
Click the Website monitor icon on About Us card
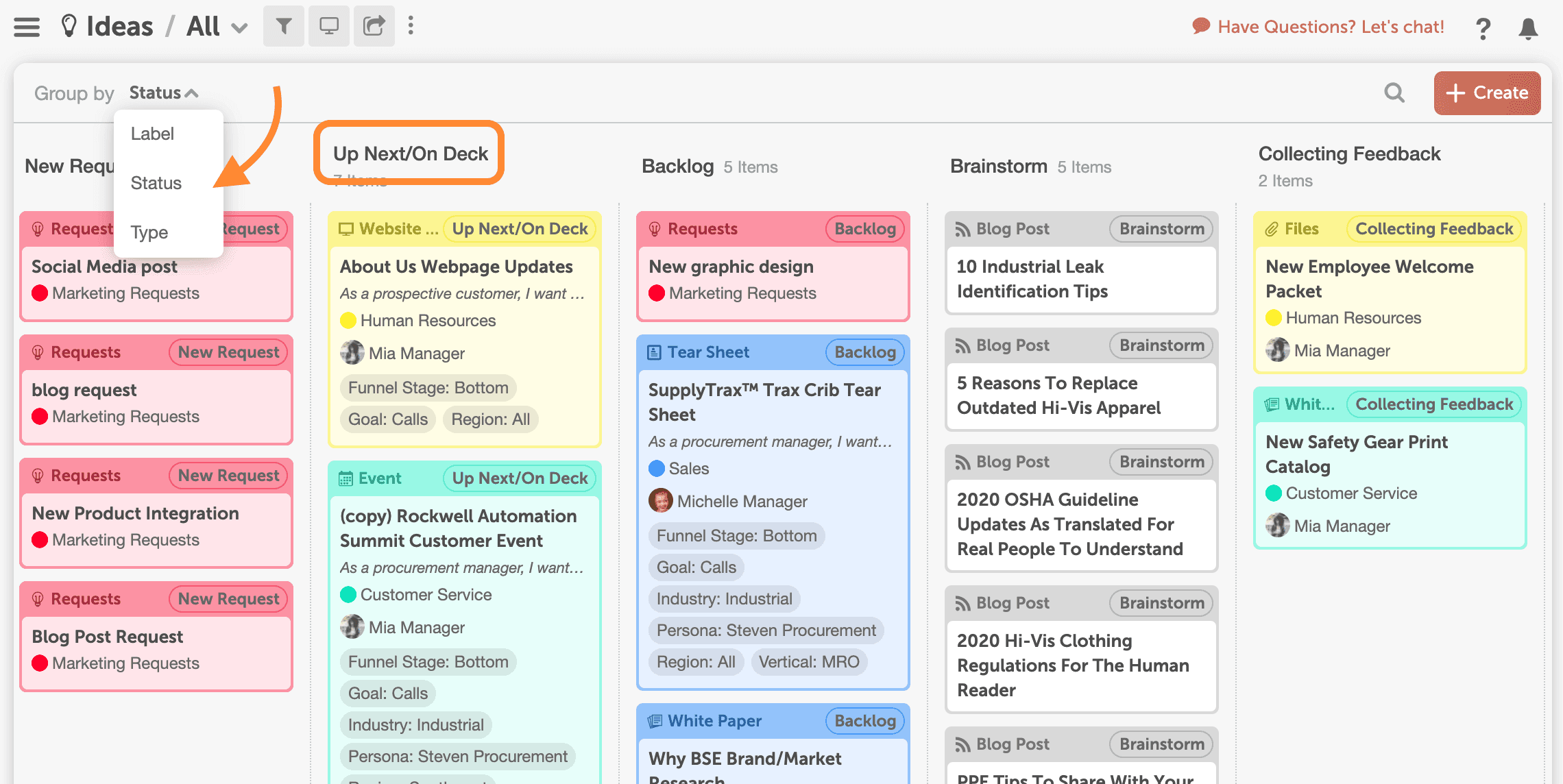(346, 229)
